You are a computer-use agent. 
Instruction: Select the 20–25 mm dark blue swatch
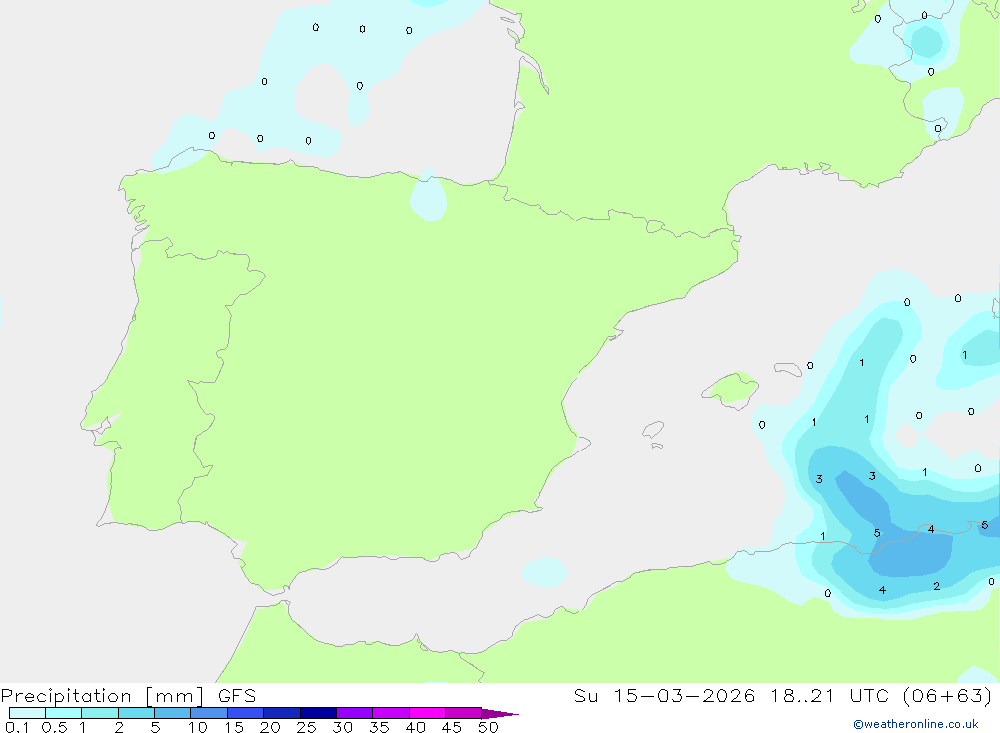(281, 713)
